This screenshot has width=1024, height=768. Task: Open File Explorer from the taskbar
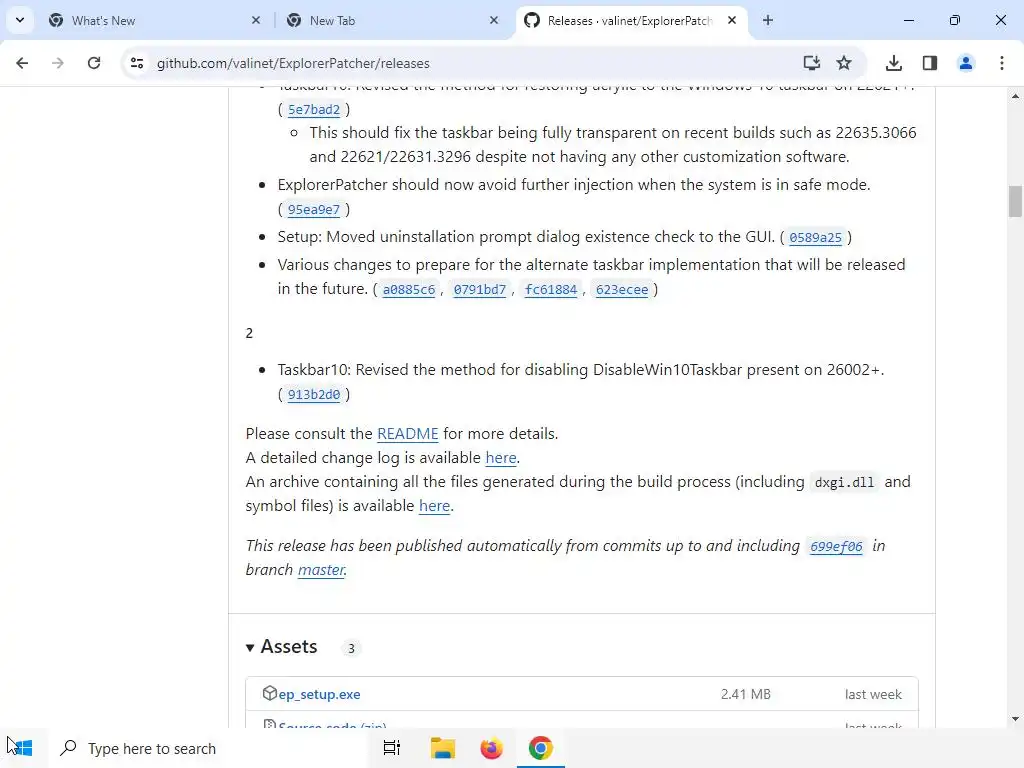(x=443, y=748)
